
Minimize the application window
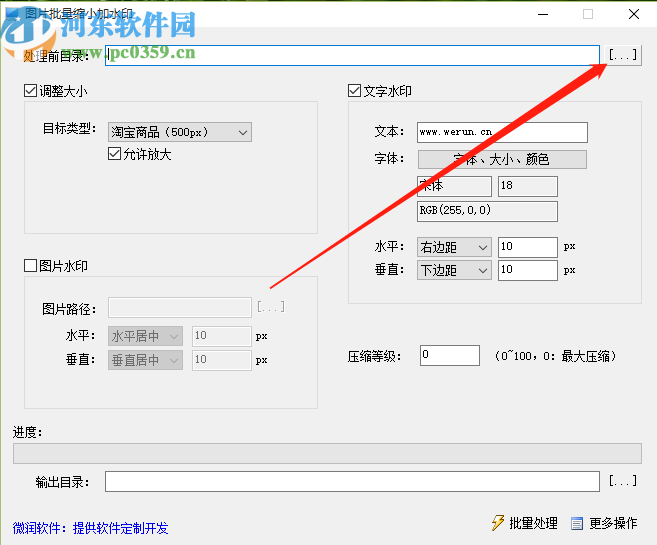(x=543, y=14)
